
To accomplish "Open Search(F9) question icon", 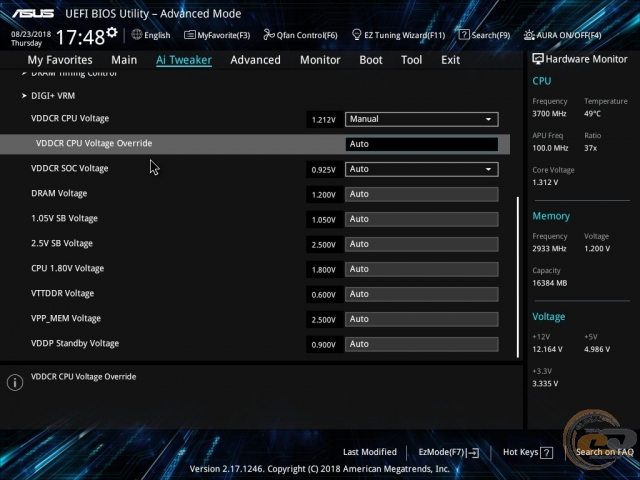I will [464, 35].
